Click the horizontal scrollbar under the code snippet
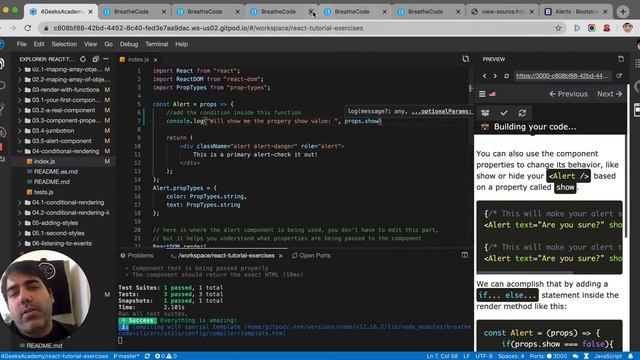 click(x=524, y=272)
